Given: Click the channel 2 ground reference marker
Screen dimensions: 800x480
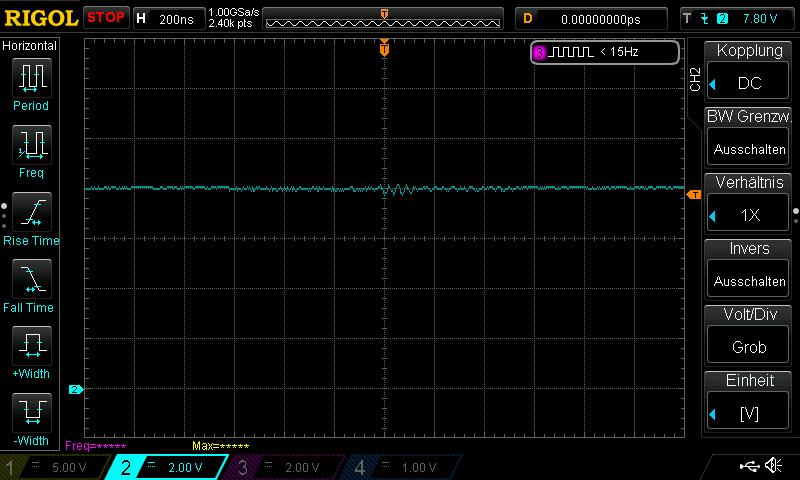Looking at the screenshot, I should click(76, 389).
